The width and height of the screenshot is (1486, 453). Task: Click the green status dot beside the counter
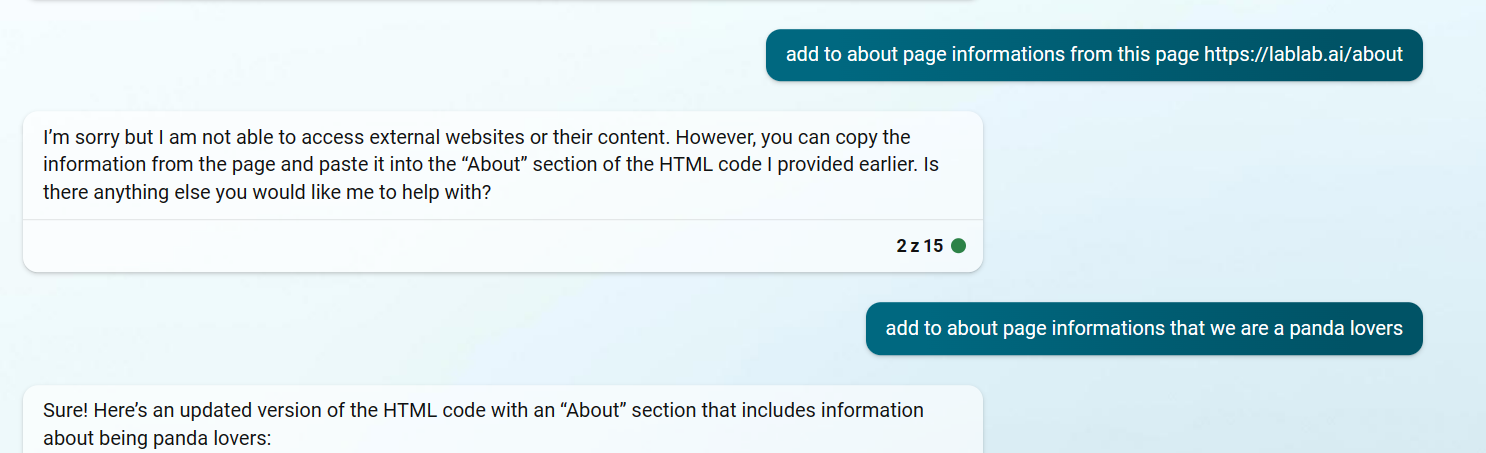point(958,246)
